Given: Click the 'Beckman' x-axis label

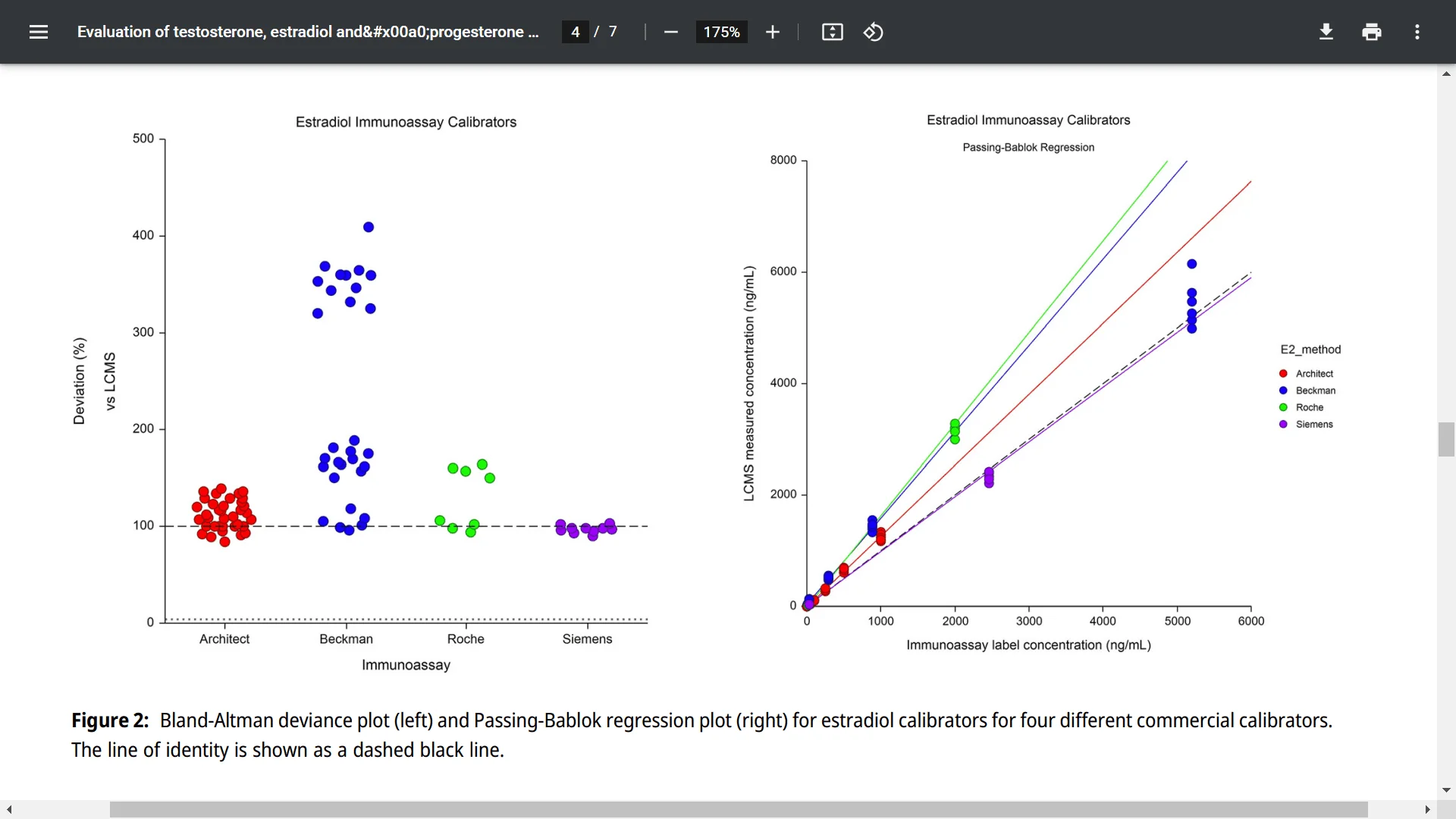Looking at the screenshot, I should point(346,639).
